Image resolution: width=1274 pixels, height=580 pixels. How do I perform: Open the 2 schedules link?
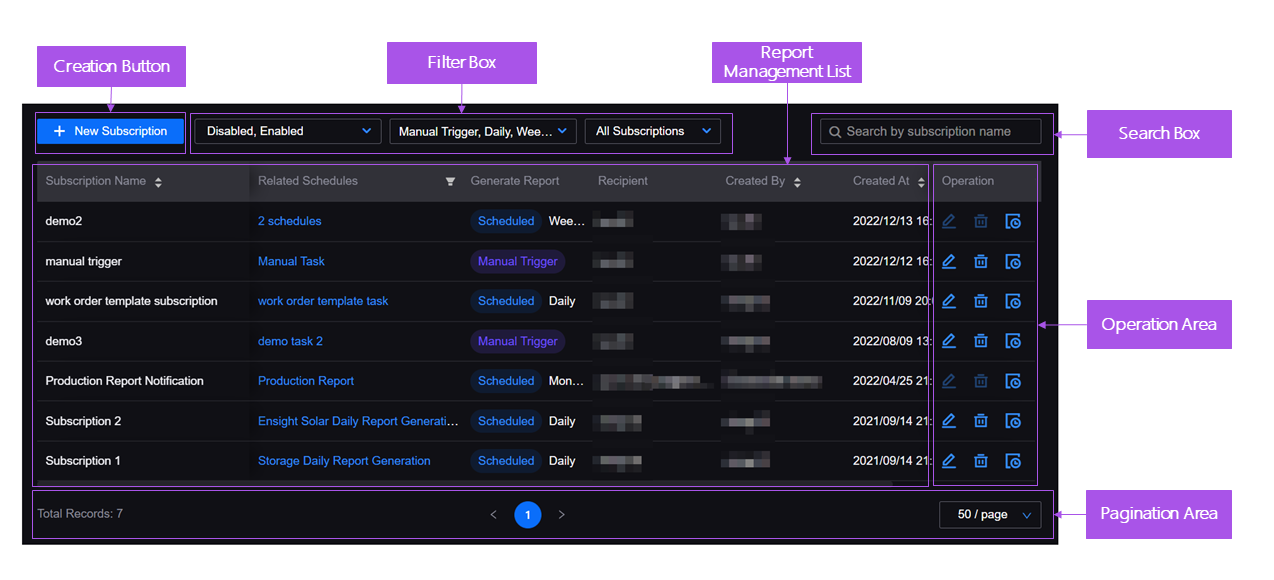tap(289, 221)
